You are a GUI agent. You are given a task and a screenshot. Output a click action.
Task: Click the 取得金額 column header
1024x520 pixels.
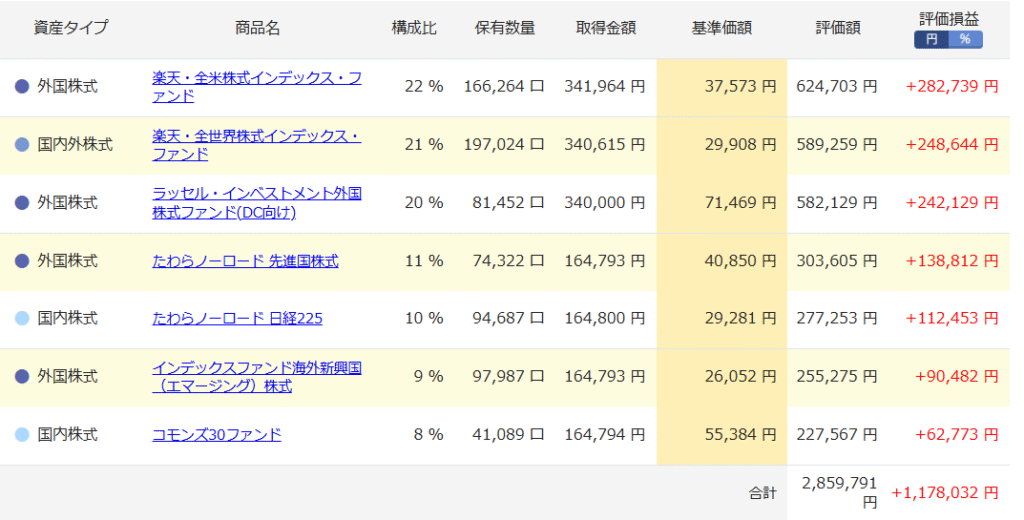[605, 28]
